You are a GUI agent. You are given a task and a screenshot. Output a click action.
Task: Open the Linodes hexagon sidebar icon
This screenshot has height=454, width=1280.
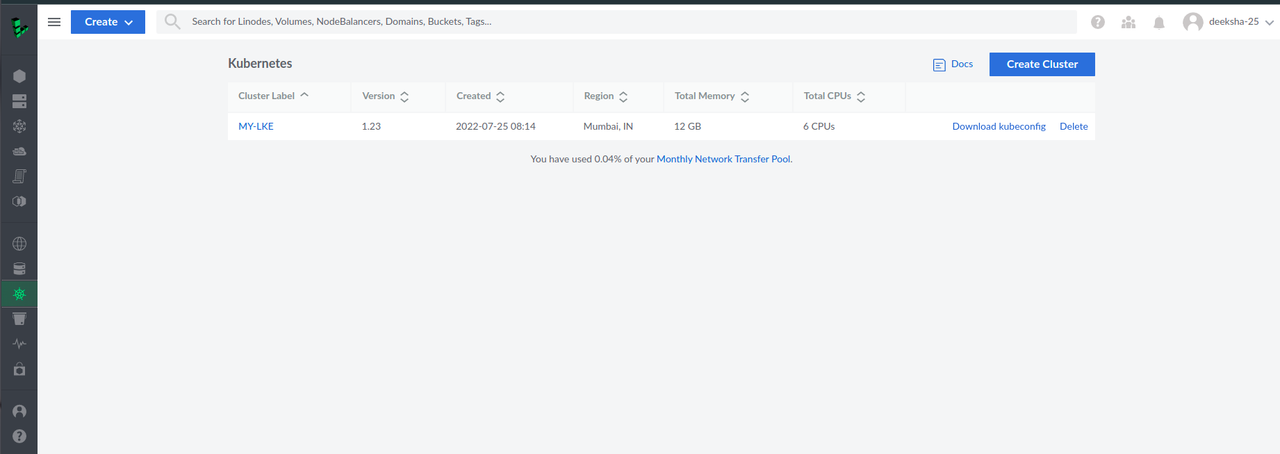[19, 76]
